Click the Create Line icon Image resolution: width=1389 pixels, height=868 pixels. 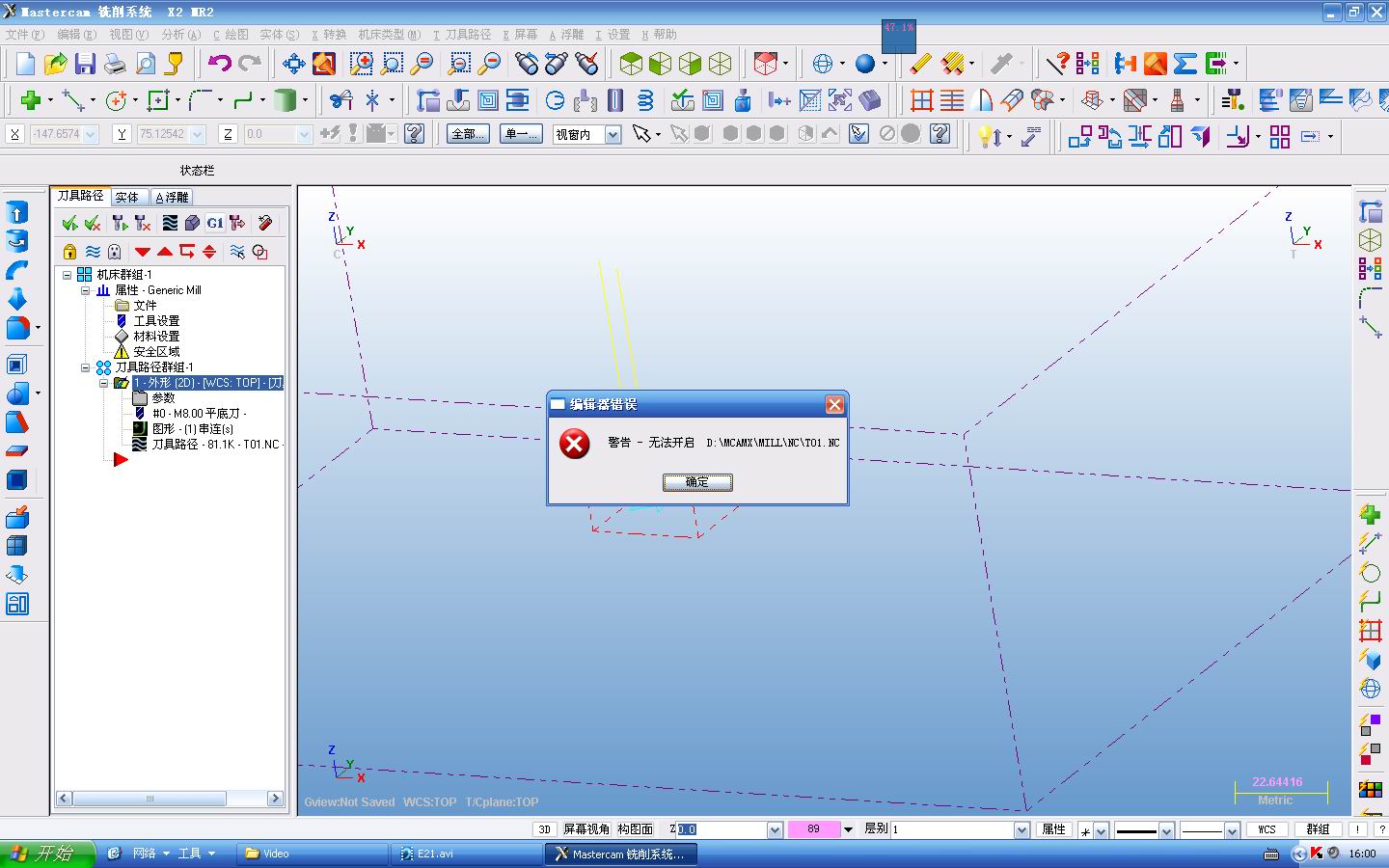[x=73, y=99]
